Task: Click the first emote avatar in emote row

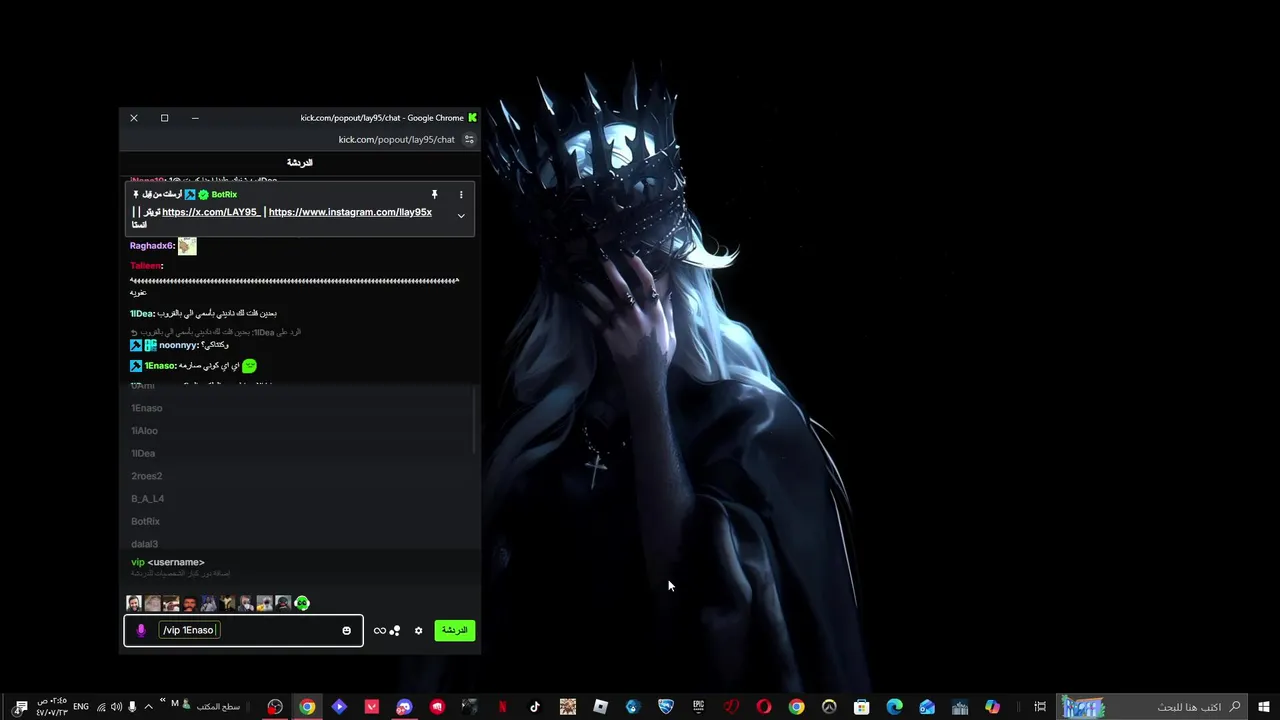Action: [134, 603]
